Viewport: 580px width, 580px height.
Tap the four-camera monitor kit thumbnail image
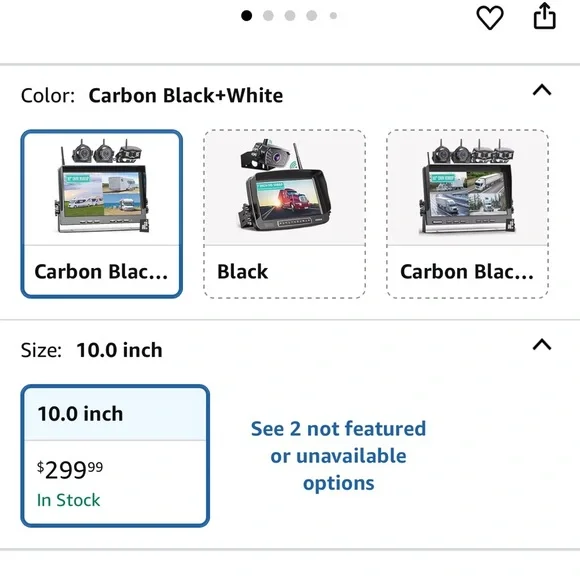467,186
